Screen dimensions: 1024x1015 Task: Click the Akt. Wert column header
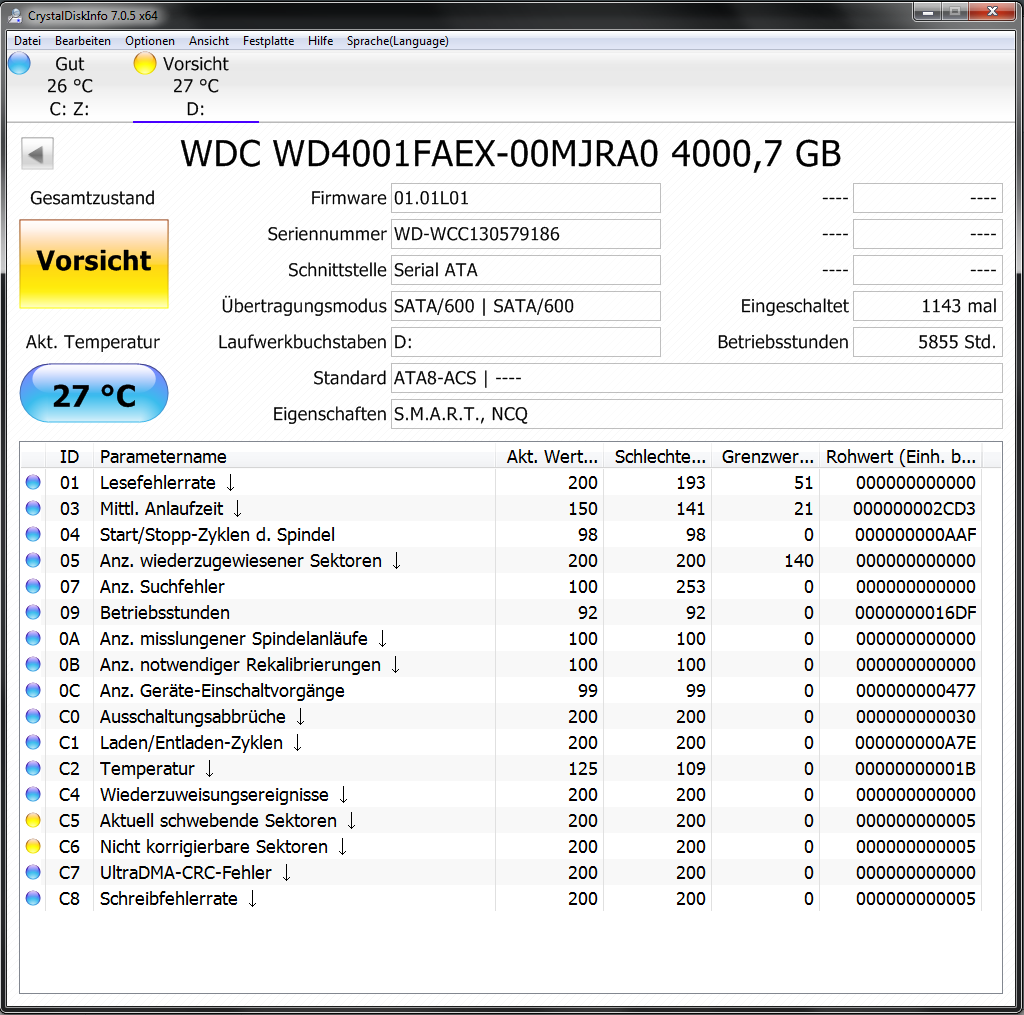click(550, 456)
